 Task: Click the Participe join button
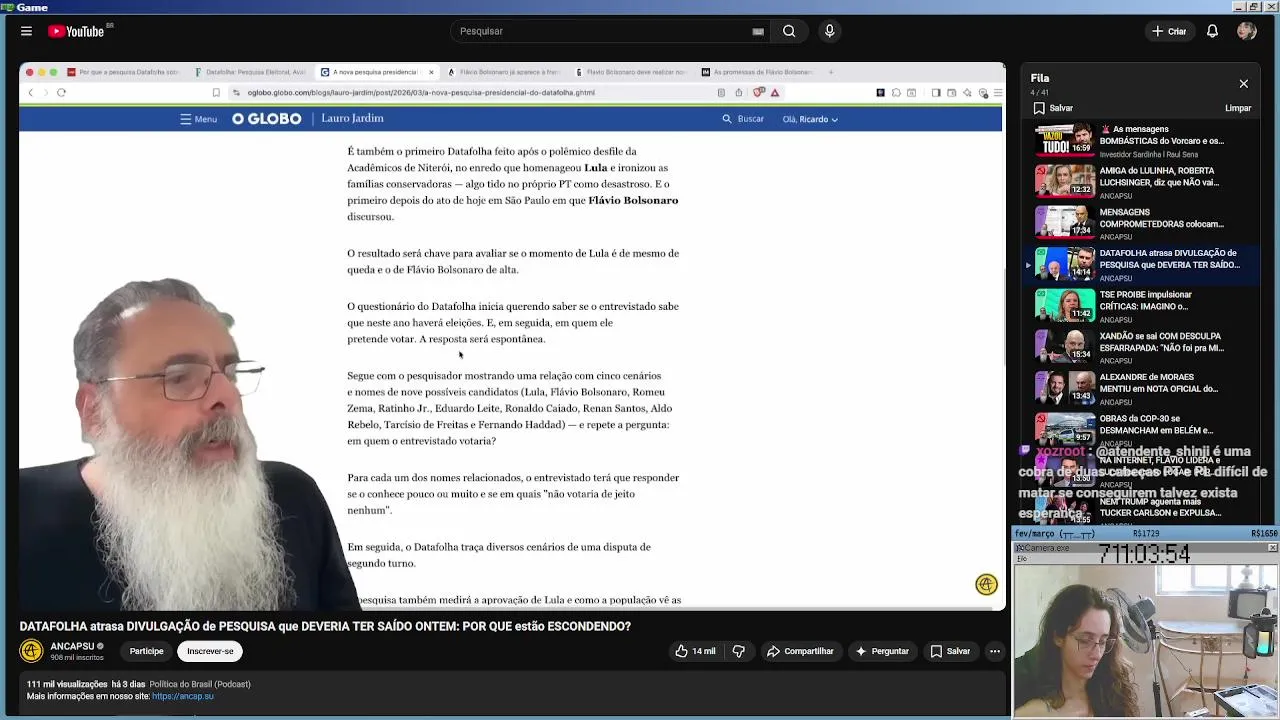pyautogui.click(x=146, y=651)
